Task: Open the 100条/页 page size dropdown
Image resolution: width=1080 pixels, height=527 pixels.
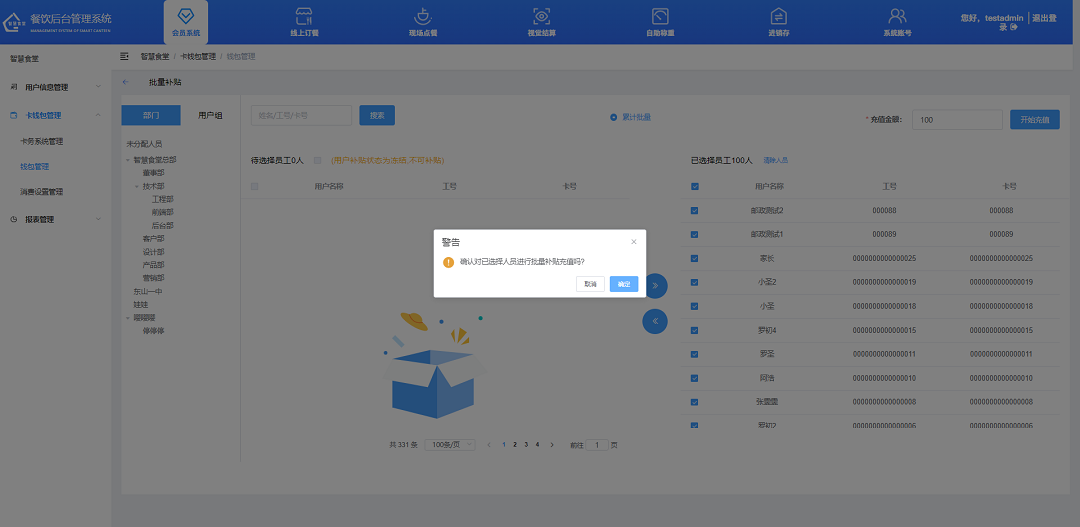Action: 450,444
